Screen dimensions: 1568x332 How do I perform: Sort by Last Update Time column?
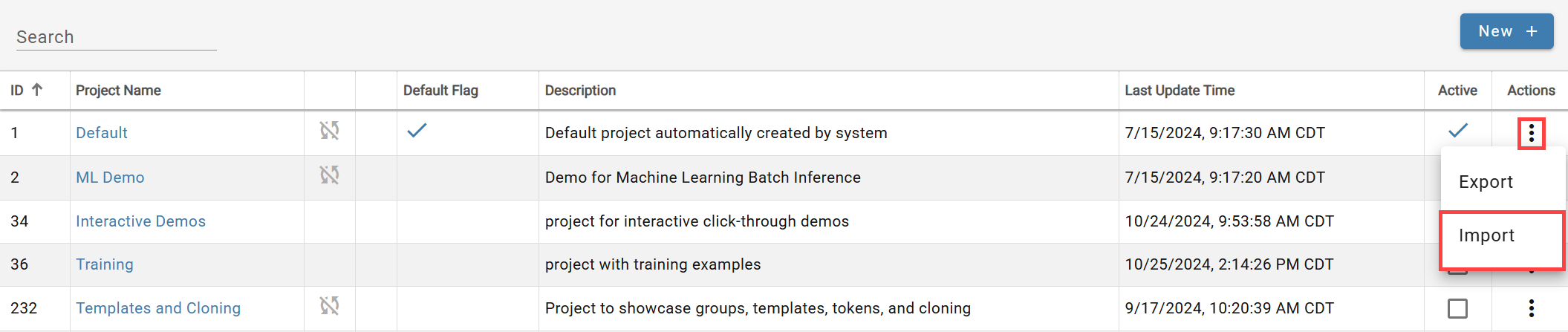1180,91
